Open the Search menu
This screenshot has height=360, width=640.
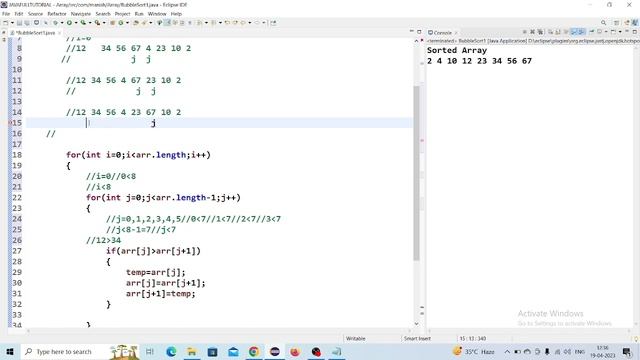click(x=103, y=14)
